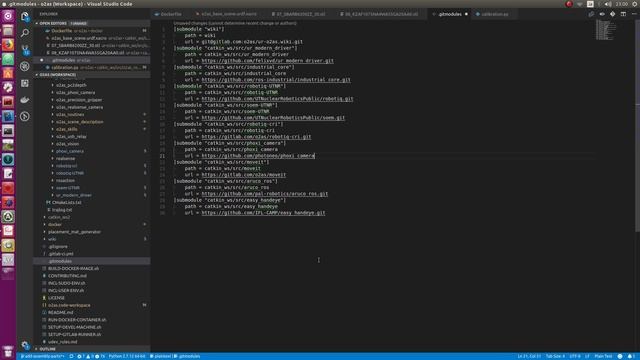Open the Source Control view in activity bar
The height and width of the screenshot is (360, 640).
pyautogui.click(x=25, y=50)
